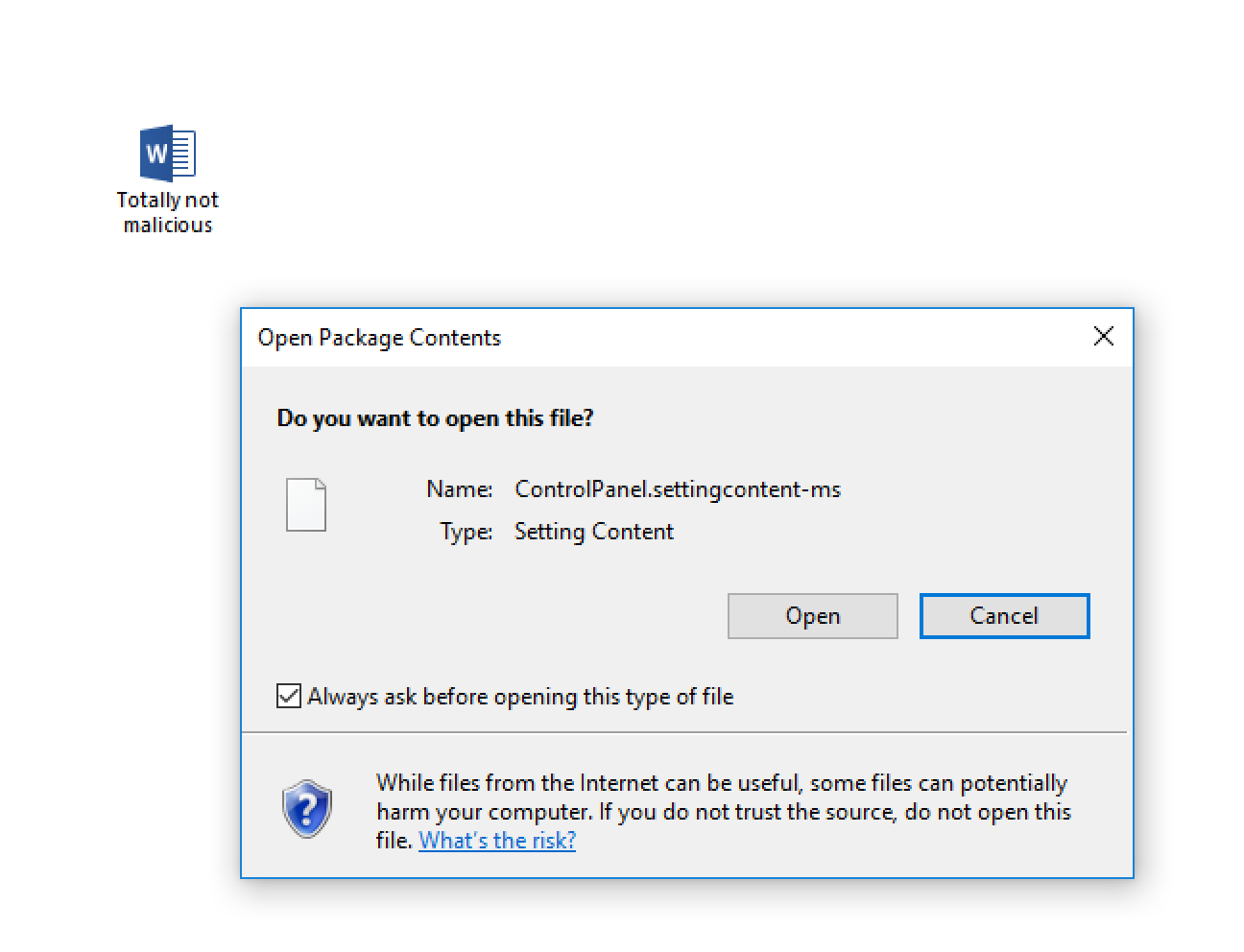Open the "What's the risk?" link
The height and width of the screenshot is (952, 1244).
point(497,841)
